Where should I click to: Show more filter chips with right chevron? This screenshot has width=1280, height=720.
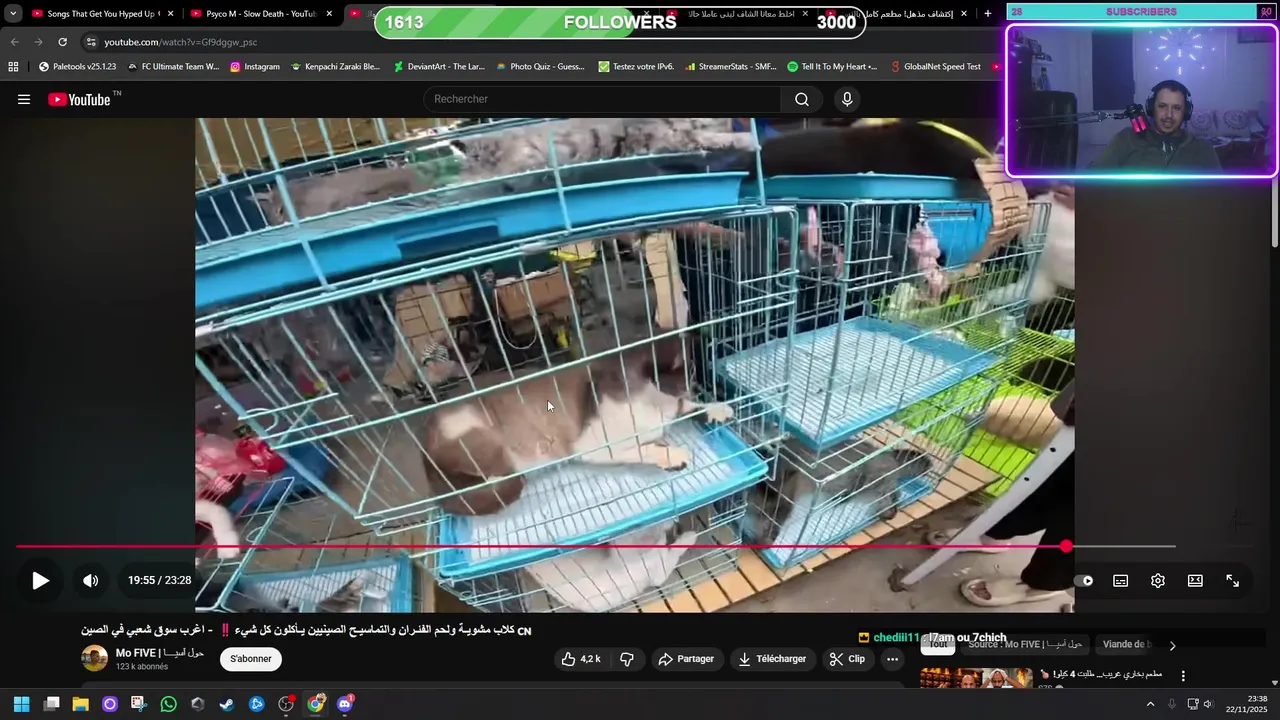[1172, 645]
